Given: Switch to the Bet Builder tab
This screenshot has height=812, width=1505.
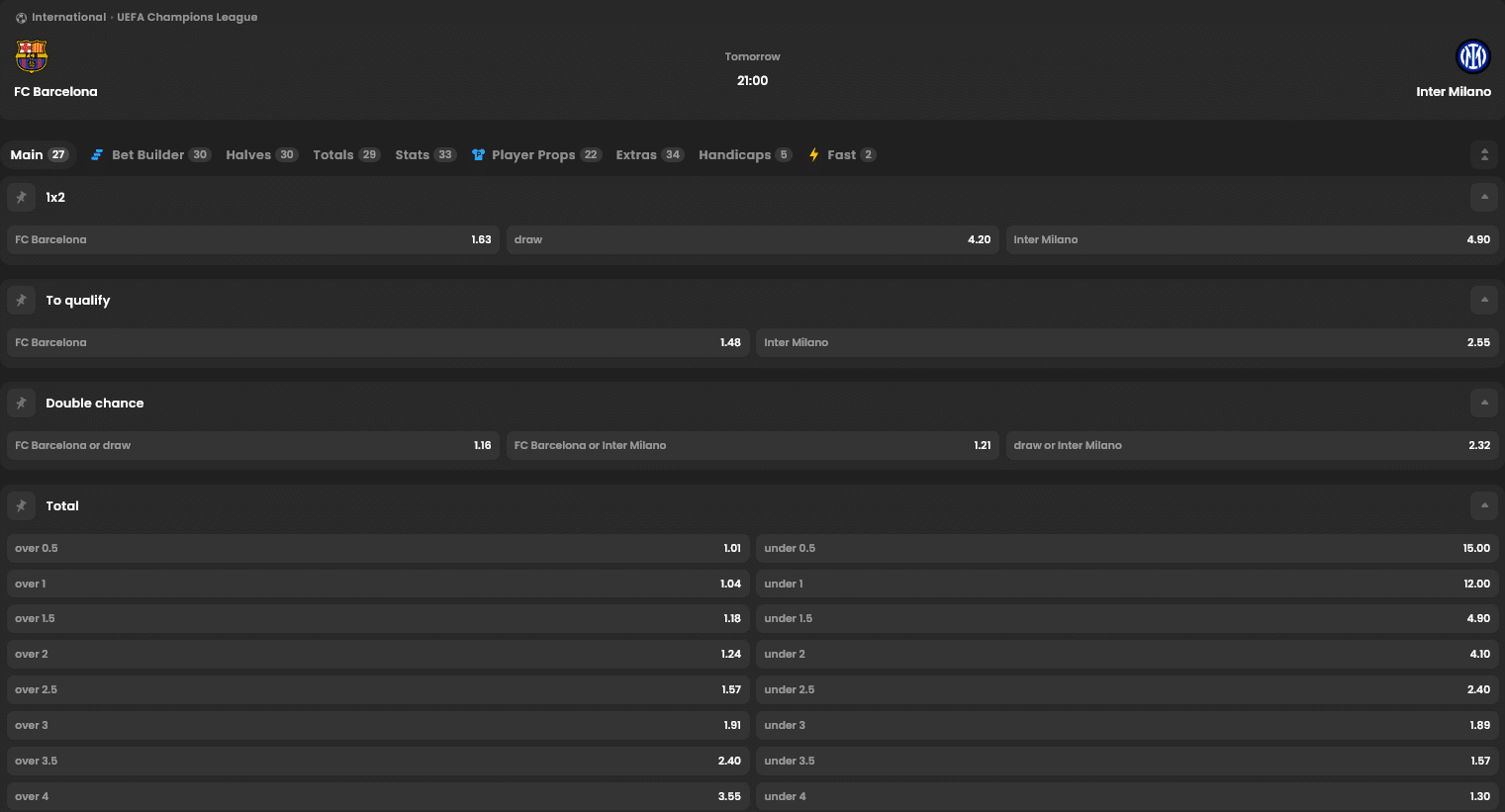Looking at the screenshot, I should (150, 154).
